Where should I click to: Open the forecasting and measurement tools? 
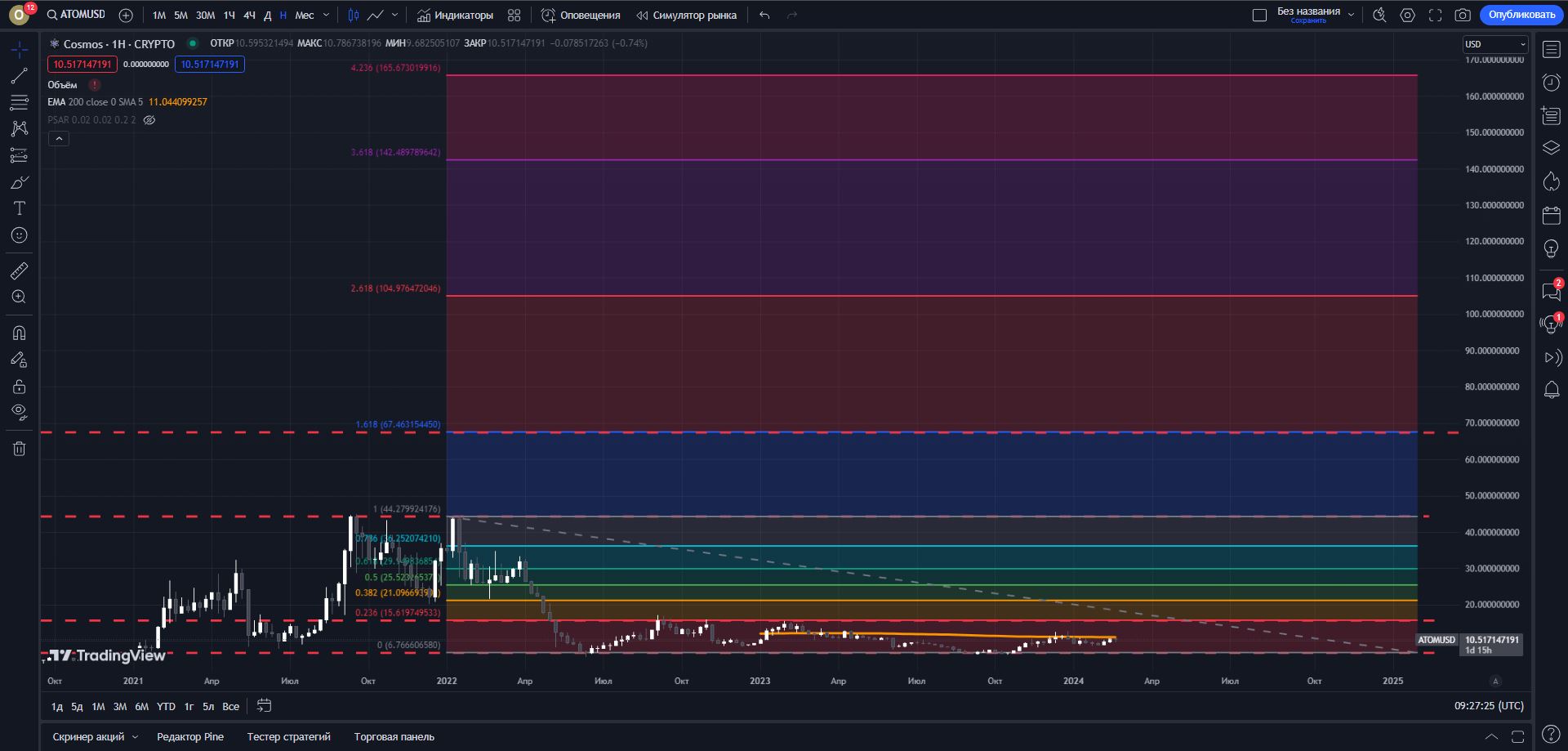[x=19, y=155]
